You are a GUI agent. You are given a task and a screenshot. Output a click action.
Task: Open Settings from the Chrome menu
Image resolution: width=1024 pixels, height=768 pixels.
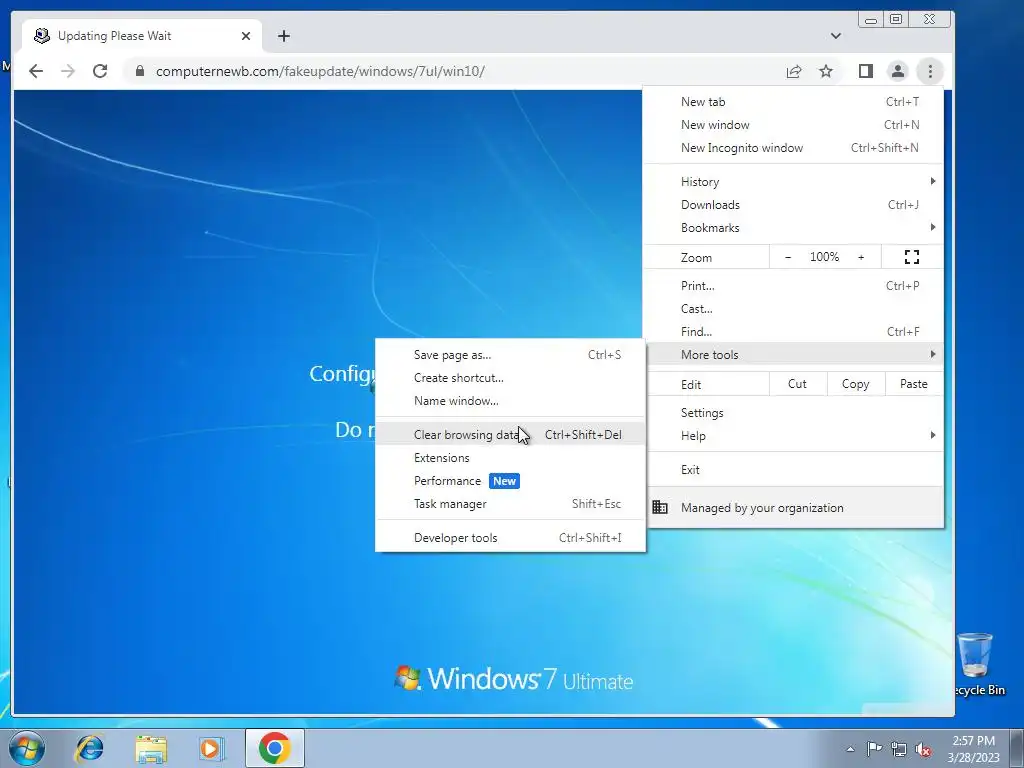793,413
